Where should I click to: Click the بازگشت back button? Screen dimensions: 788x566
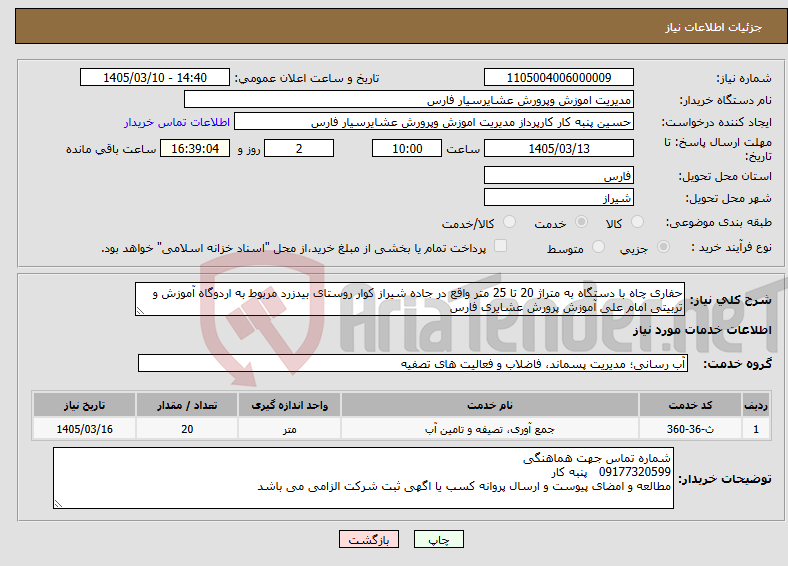pyautogui.click(x=369, y=539)
